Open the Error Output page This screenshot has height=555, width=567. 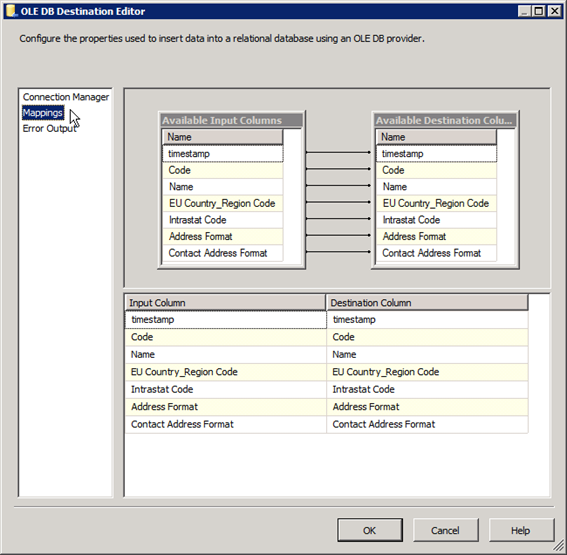point(50,128)
